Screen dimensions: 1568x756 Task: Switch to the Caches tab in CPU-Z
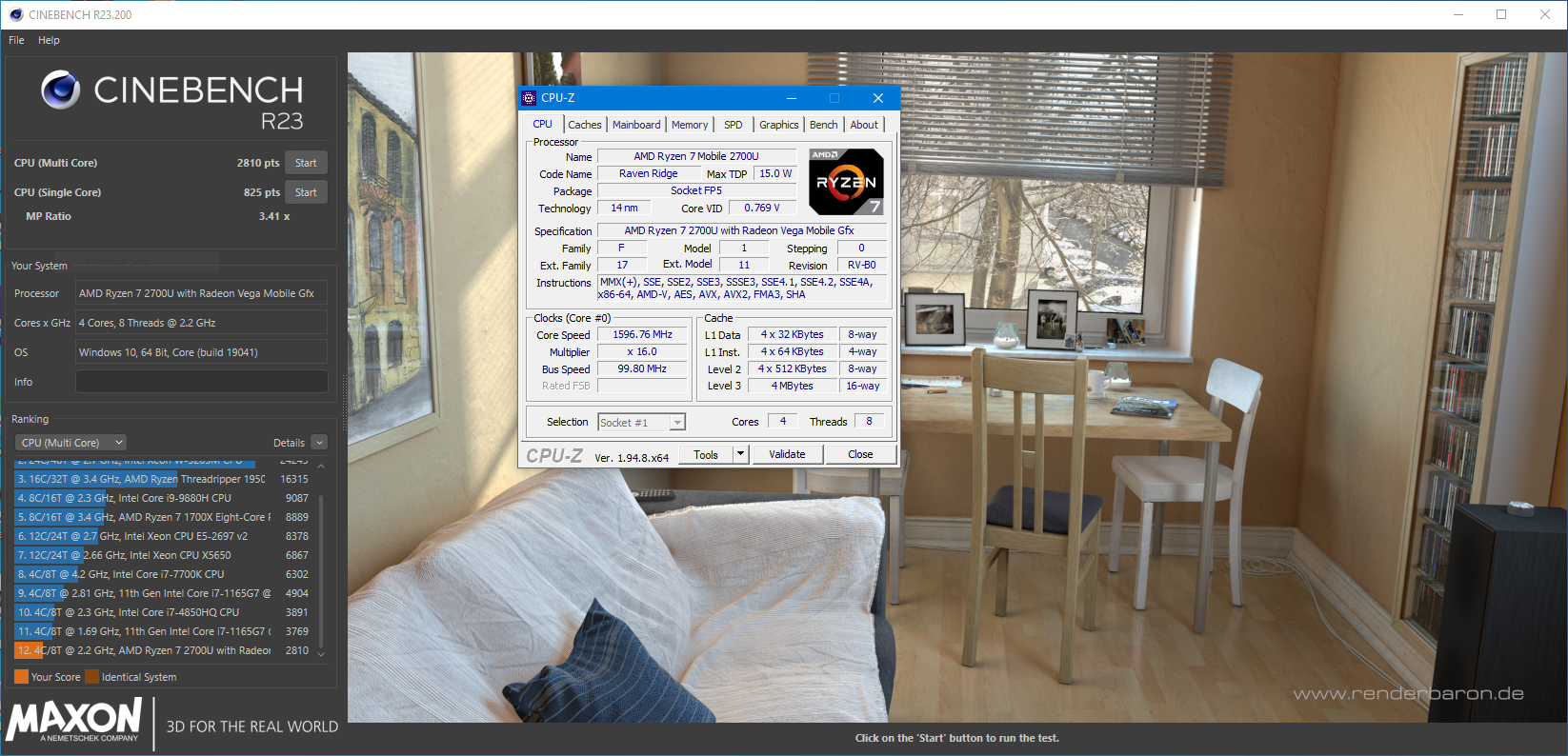[584, 125]
